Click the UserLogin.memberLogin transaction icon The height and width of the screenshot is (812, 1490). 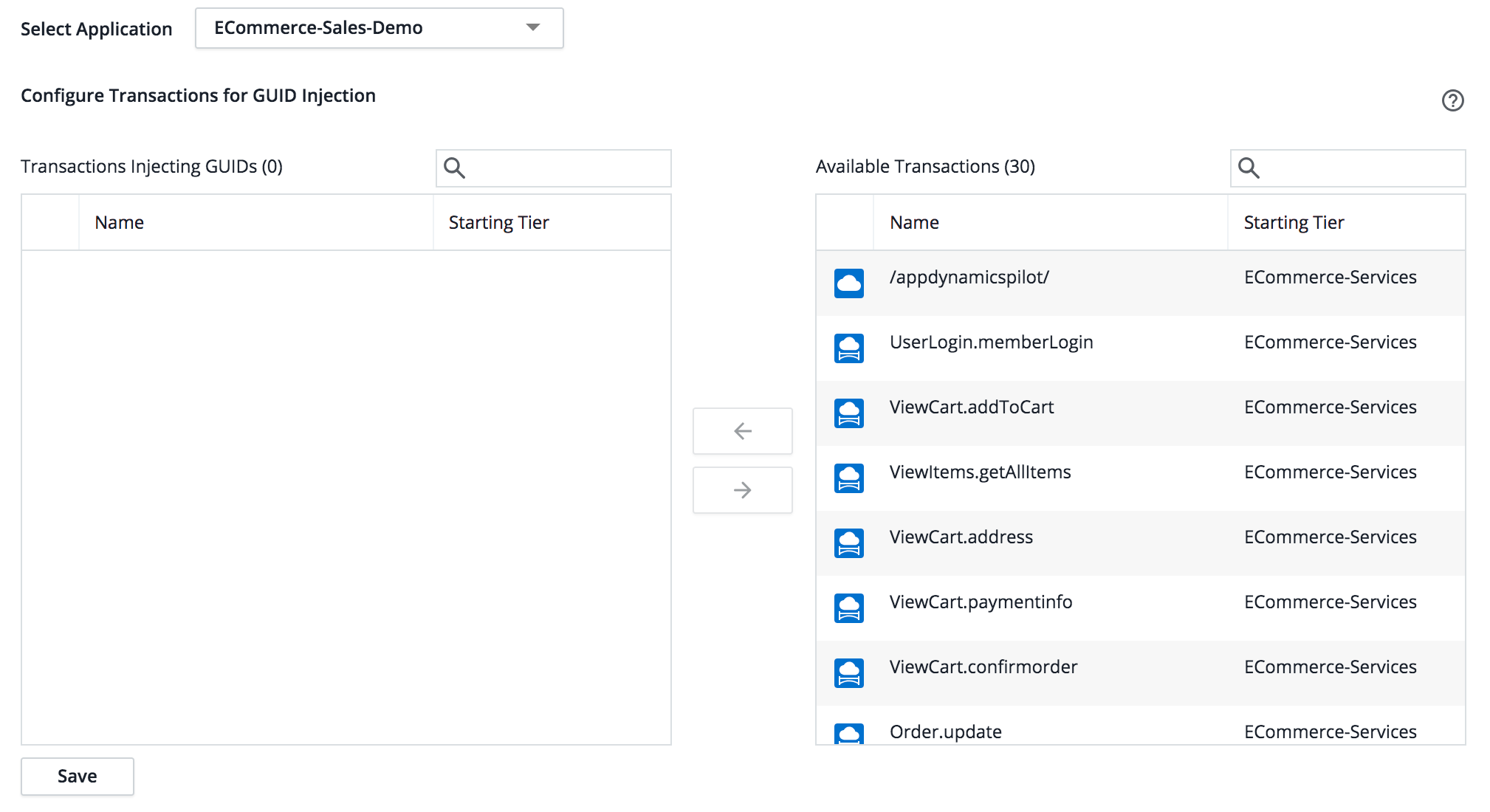click(x=849, y=348)
